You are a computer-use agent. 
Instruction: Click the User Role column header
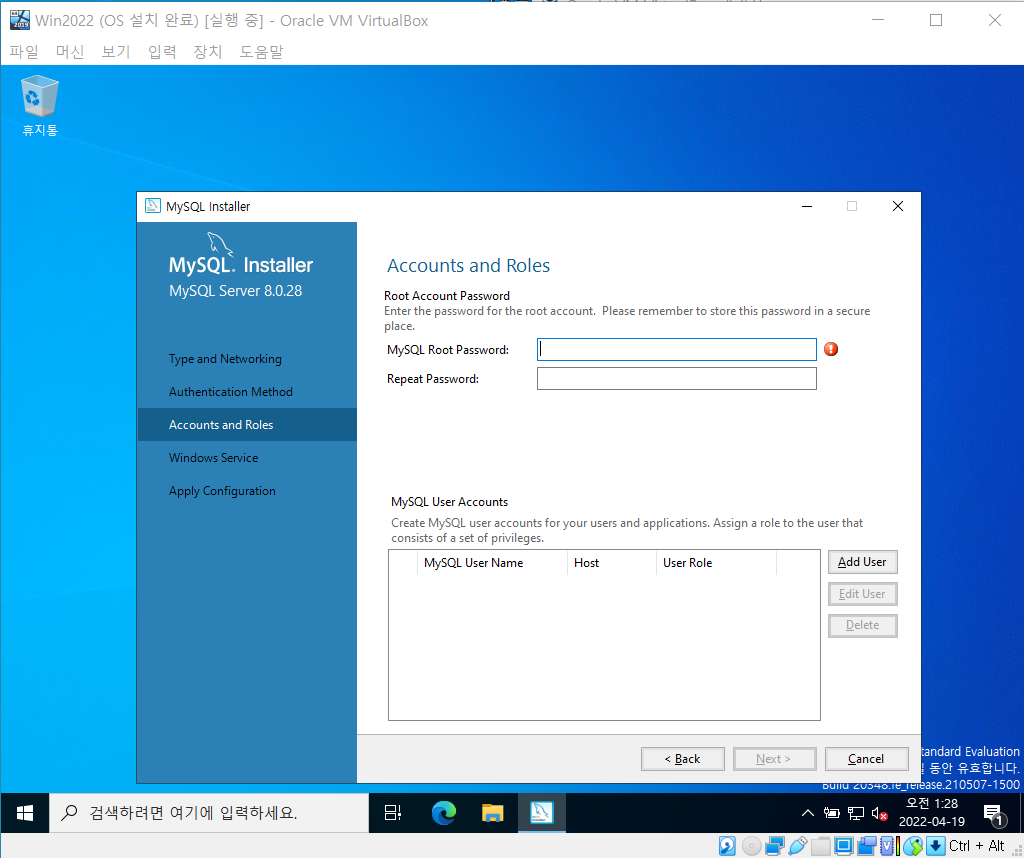click(716, 563)
